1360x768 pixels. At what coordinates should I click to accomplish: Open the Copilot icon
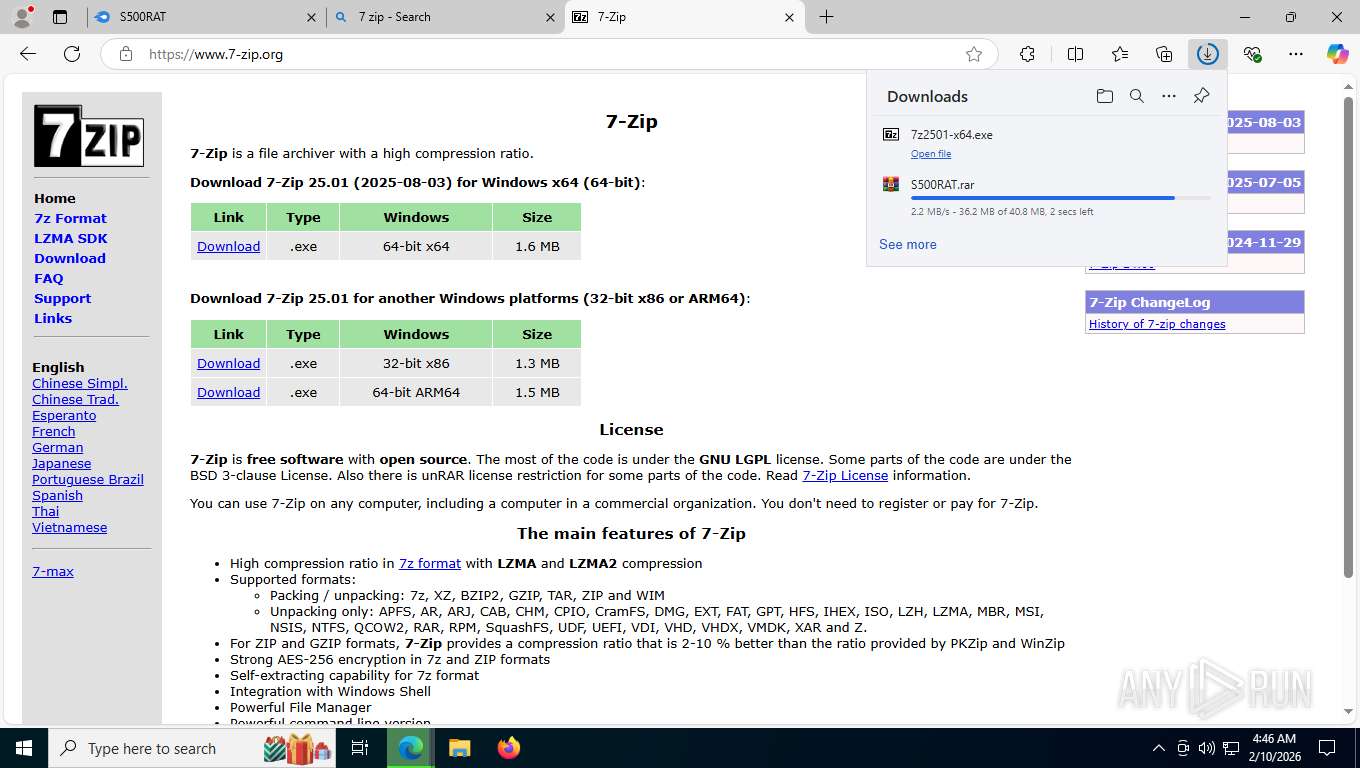point(1337,54)
